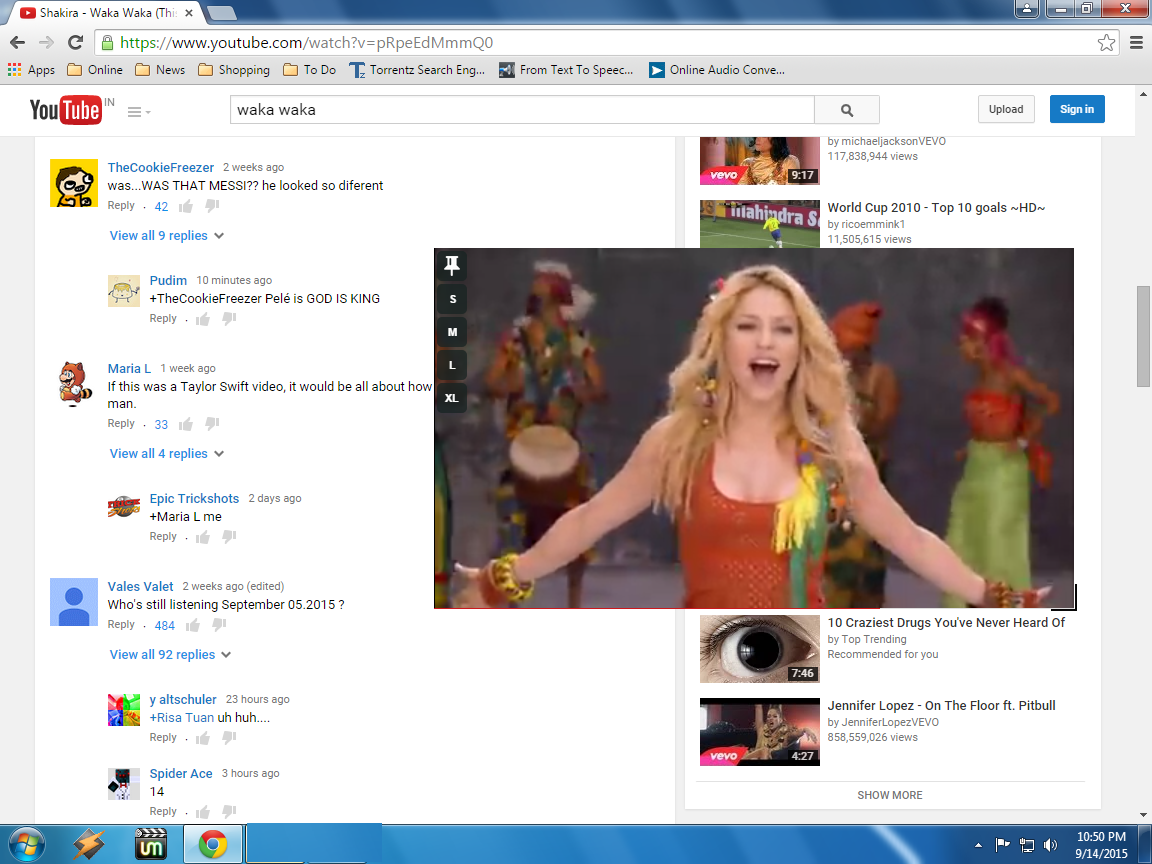Viewport: 1152px width, 864px height.
Task: Click the YouTube logo
Action: (x=65, y=110)
